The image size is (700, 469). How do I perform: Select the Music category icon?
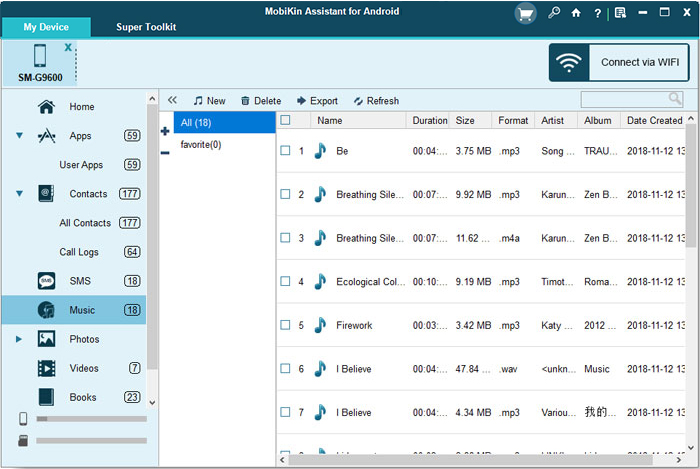coord(46,310)
